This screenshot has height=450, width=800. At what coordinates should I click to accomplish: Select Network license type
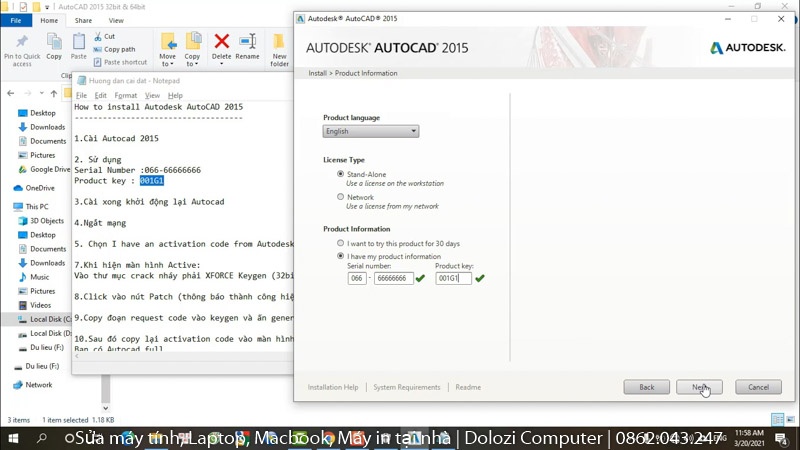point(340,197)
